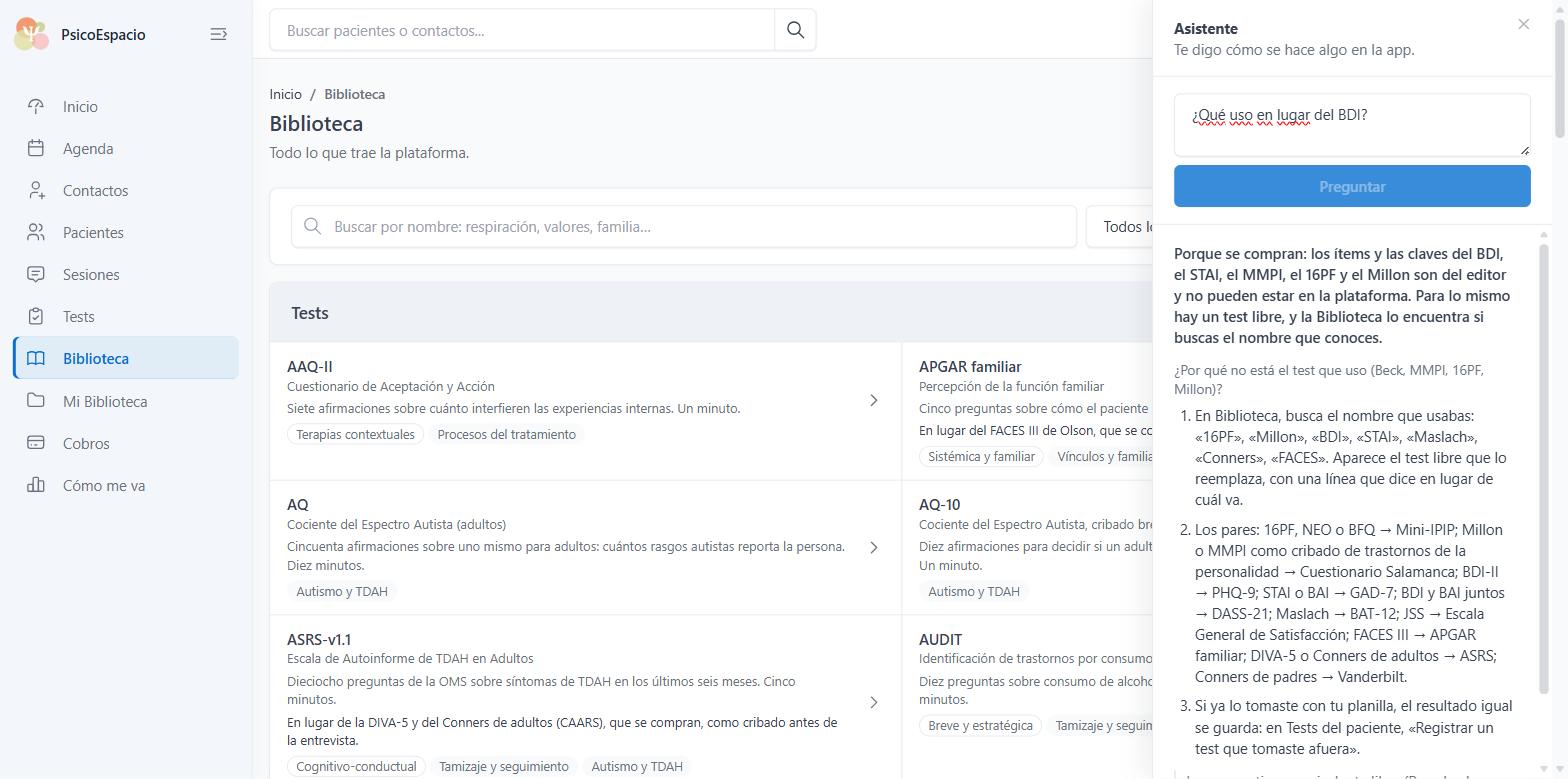Click the Pacientes people icon
The image size is (1568, 779).
(36, 232)
